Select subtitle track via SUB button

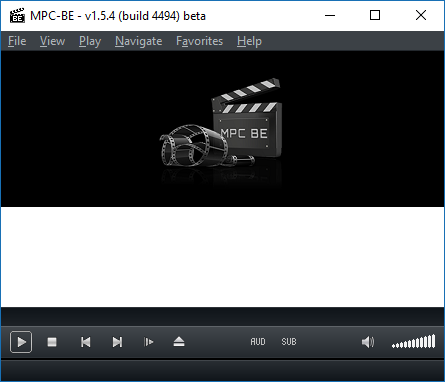pos(289,342)
